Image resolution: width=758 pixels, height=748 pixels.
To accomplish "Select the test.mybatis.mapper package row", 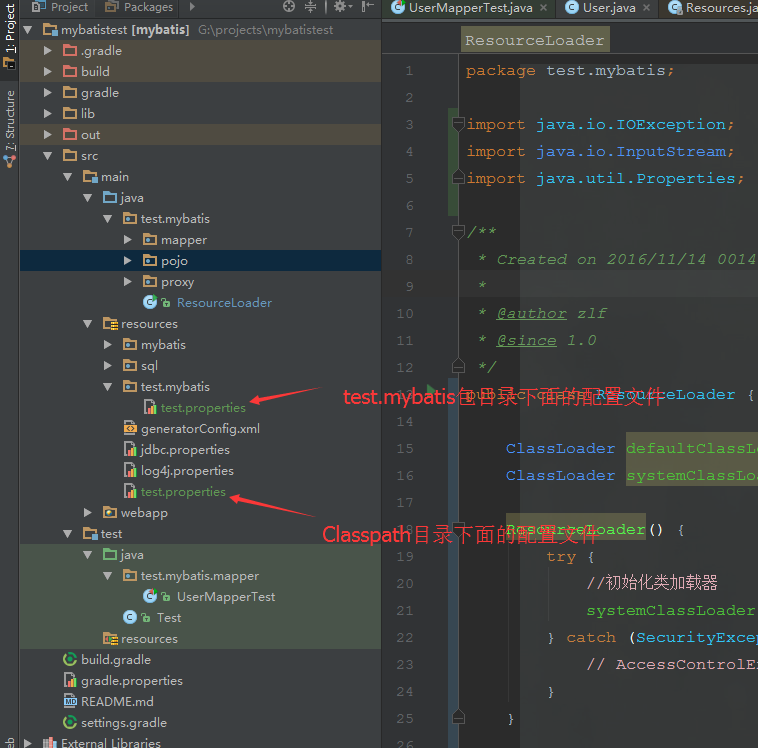I will point(200,576).
